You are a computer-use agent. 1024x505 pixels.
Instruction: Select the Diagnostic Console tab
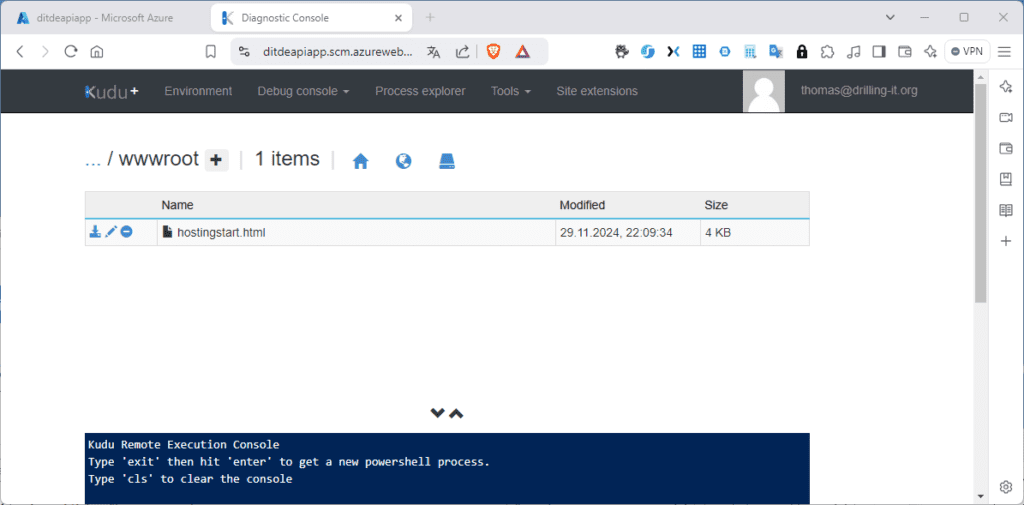click(x=311, y=18)
